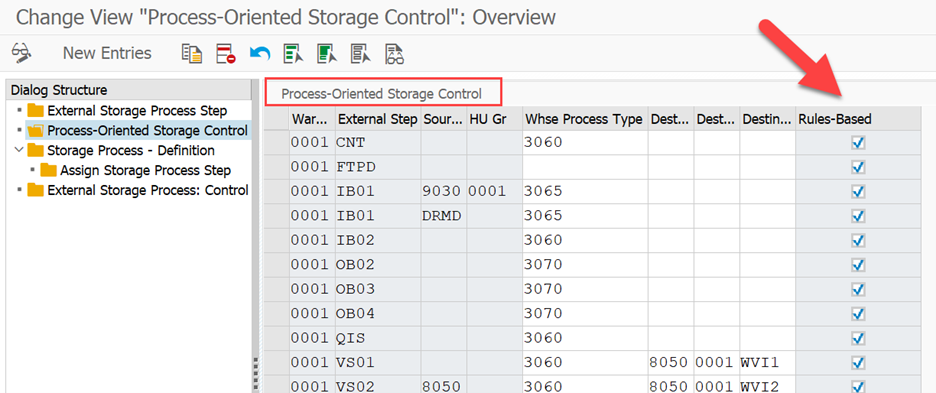
Task: Collapse the Storage Process - Definition node
Action: click(19, 150)
